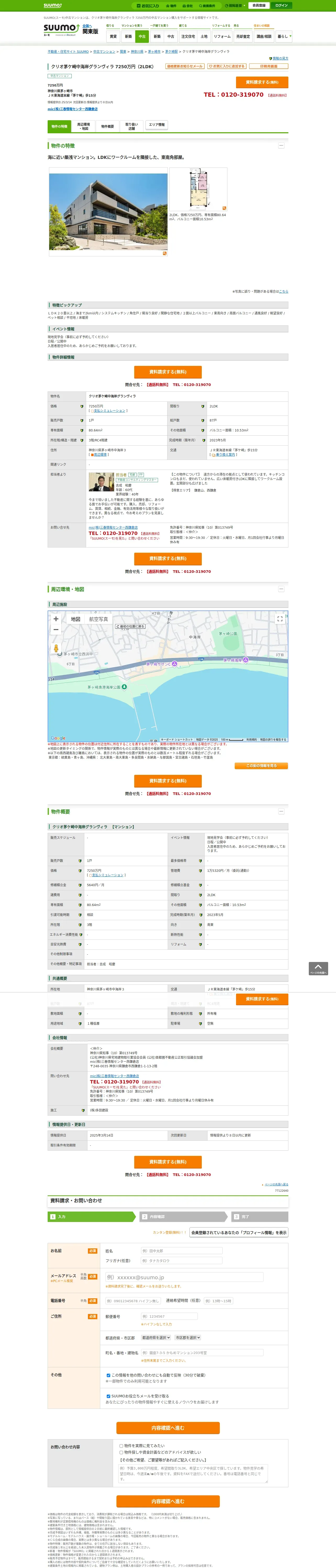Select リフォーム navigation tab
Viewport: 336px width, 1568px height.
[x=222, y=37]
